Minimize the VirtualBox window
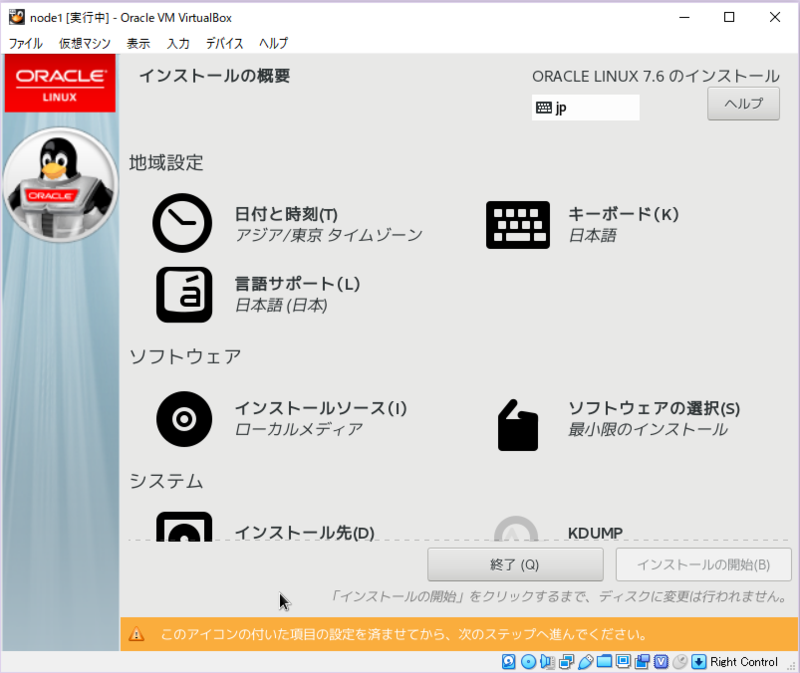Image resolution: width=800 pixels, height=673 pixels. 685,17
